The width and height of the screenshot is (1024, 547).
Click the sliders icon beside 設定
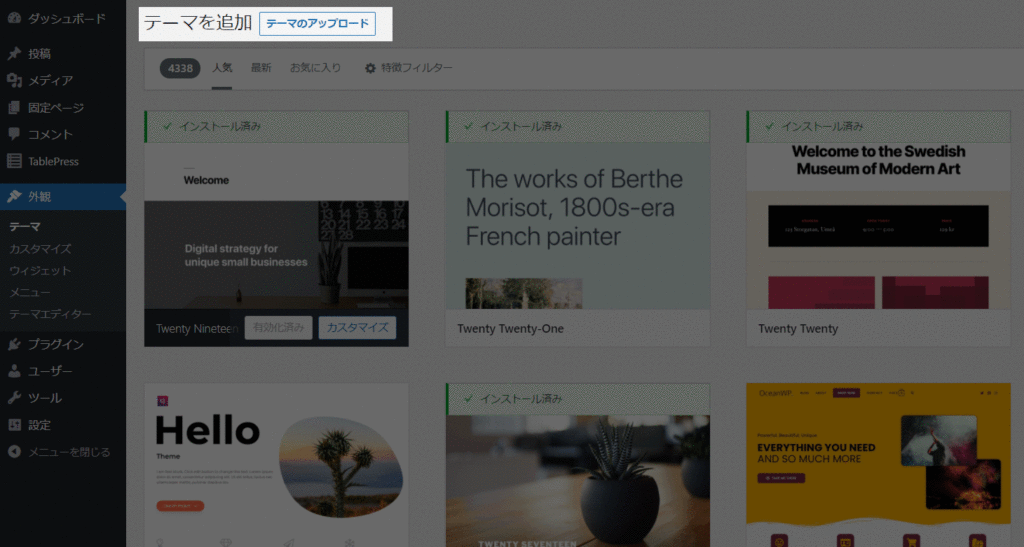[14, 425]
